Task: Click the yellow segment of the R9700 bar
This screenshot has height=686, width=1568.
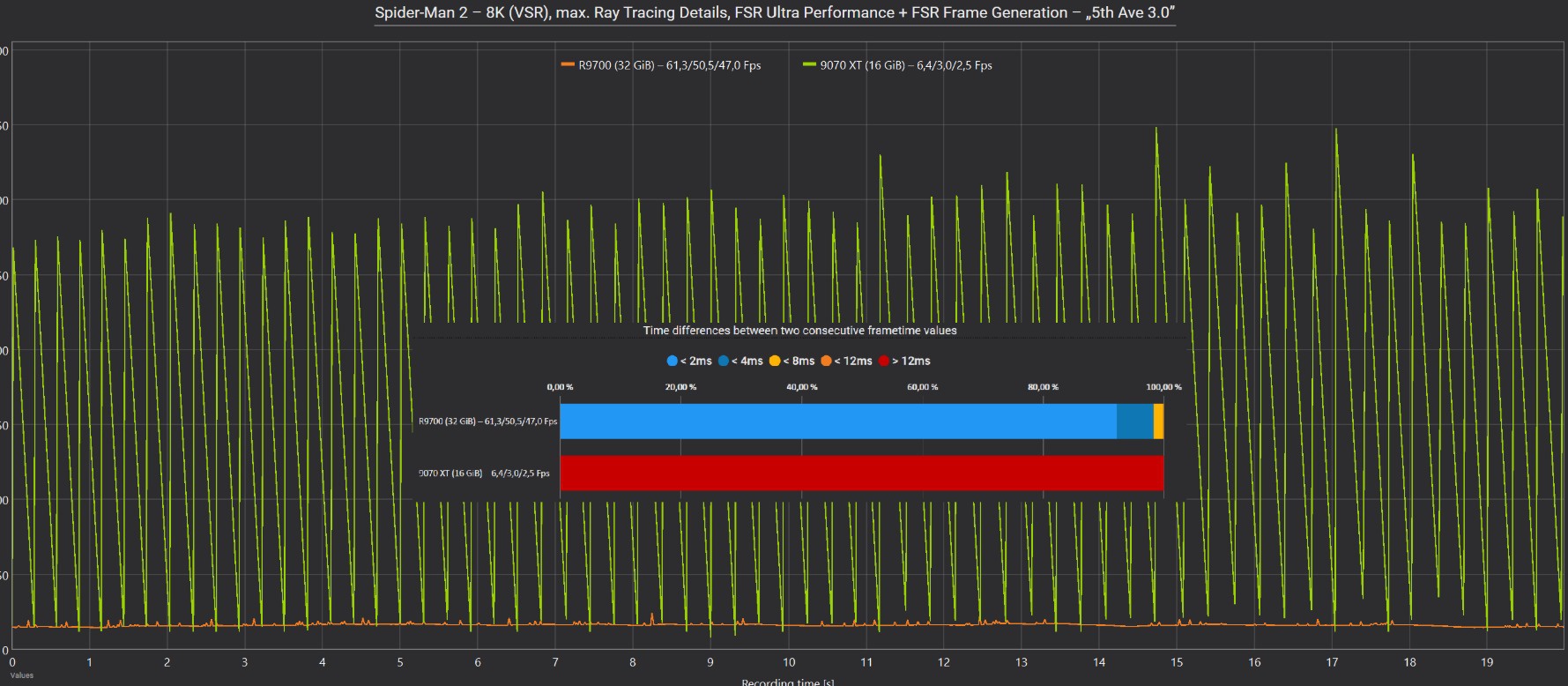Action: point(1159,421)
